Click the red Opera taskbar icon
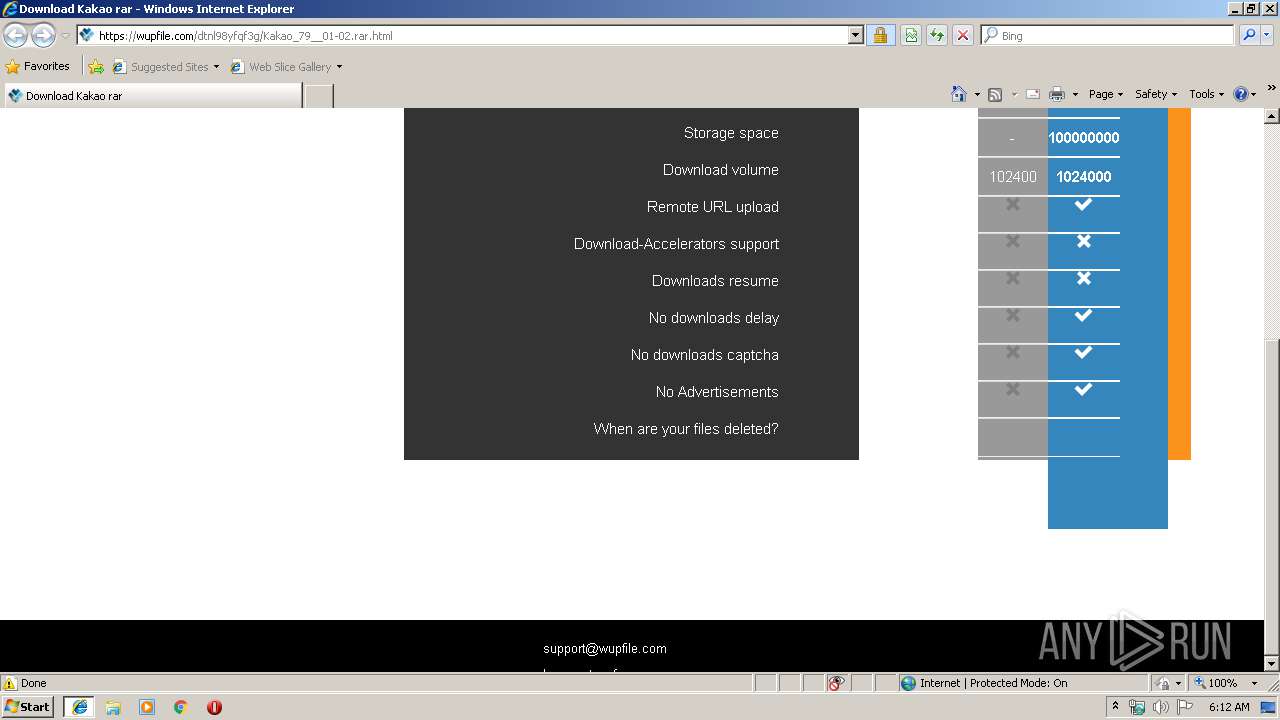 pyautogui.click(x=214, y=707)
